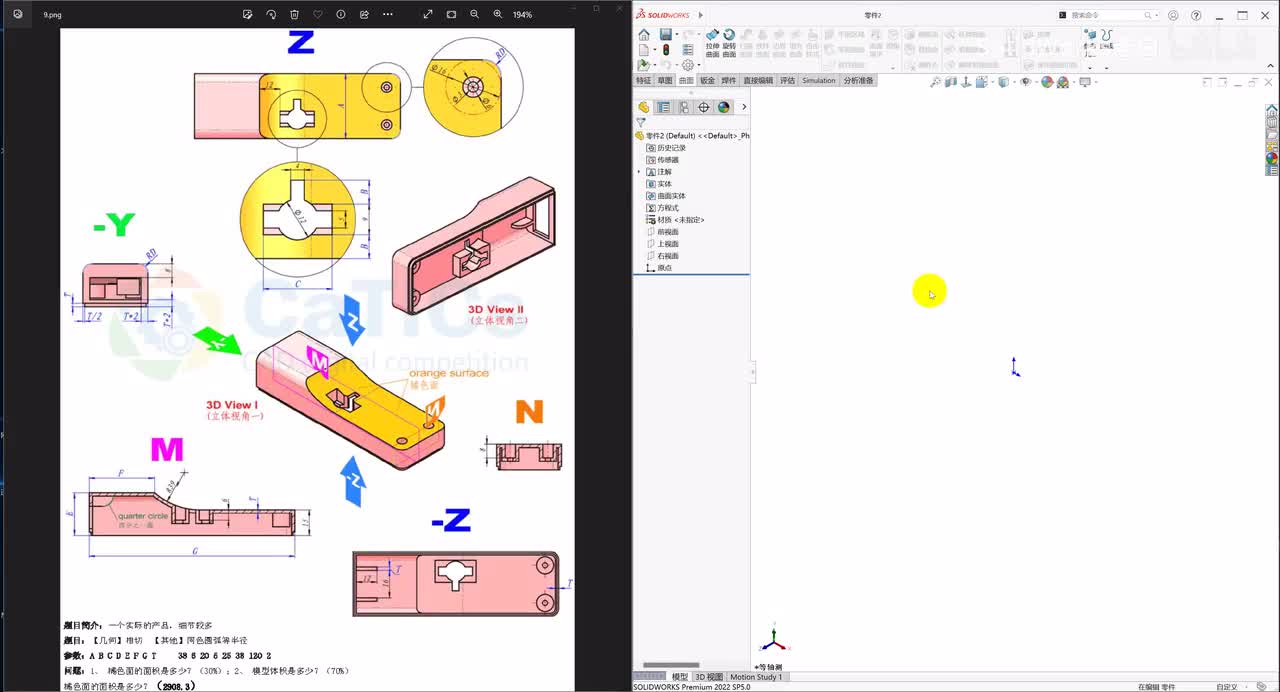Open file info panel in Photos

[x=341, y=15]
